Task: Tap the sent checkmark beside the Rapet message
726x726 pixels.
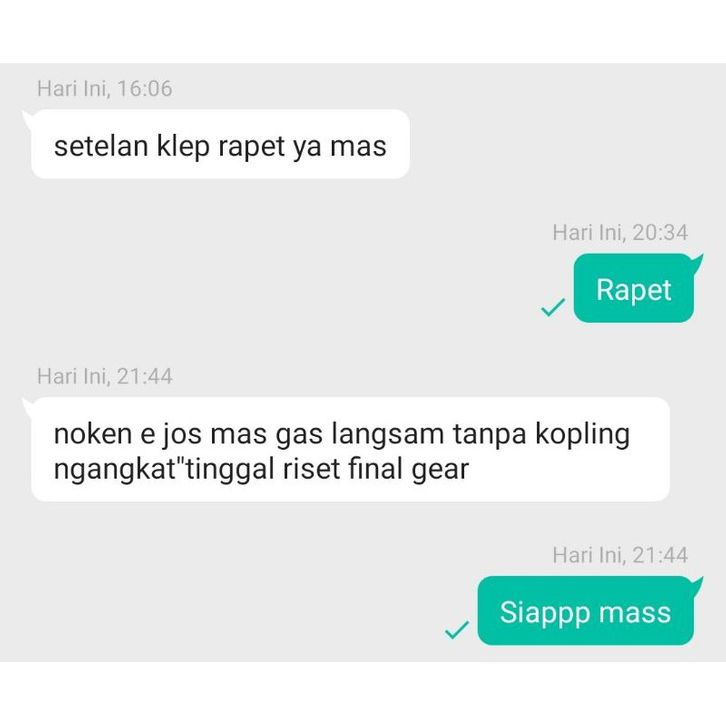Action: point(553,307)
